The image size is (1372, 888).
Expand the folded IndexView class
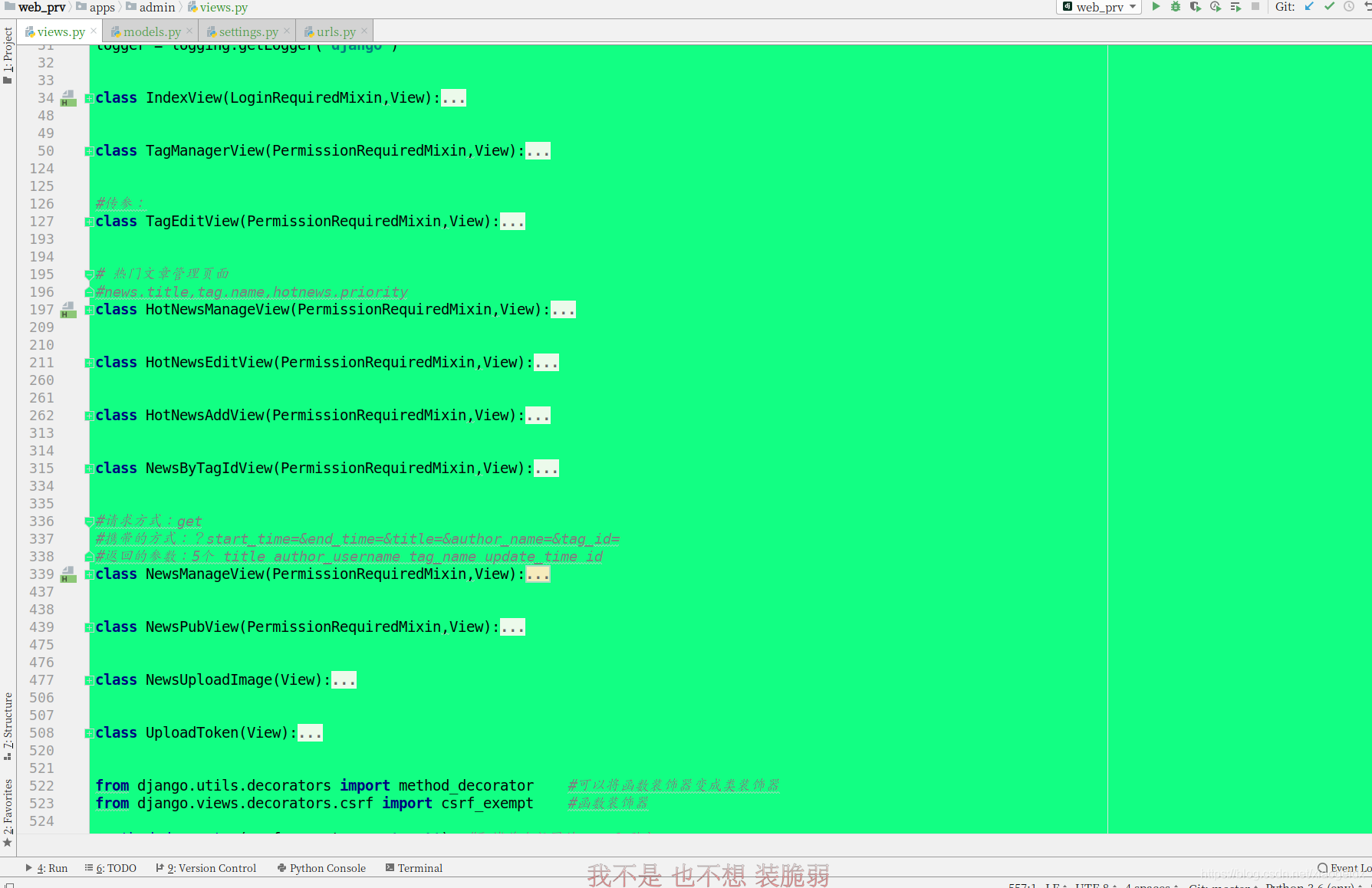pyautogui.click(x=89, y=98)
